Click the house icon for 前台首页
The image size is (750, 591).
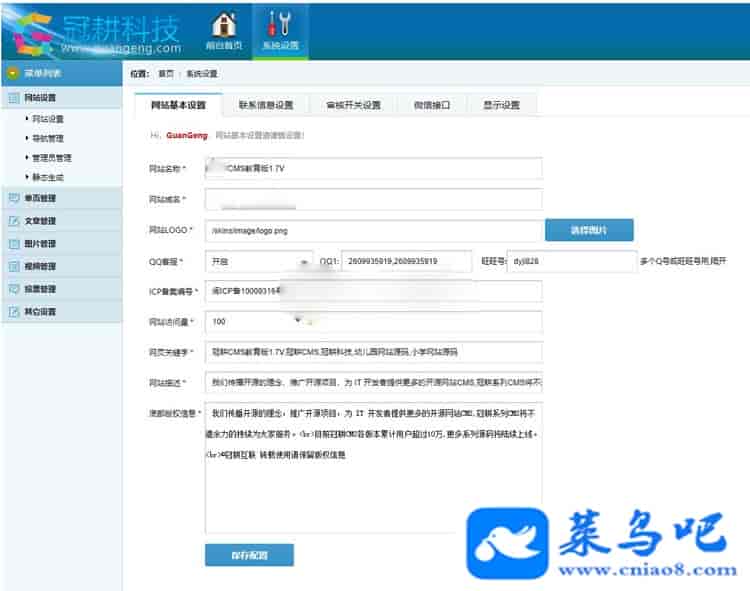coord(223,24)
